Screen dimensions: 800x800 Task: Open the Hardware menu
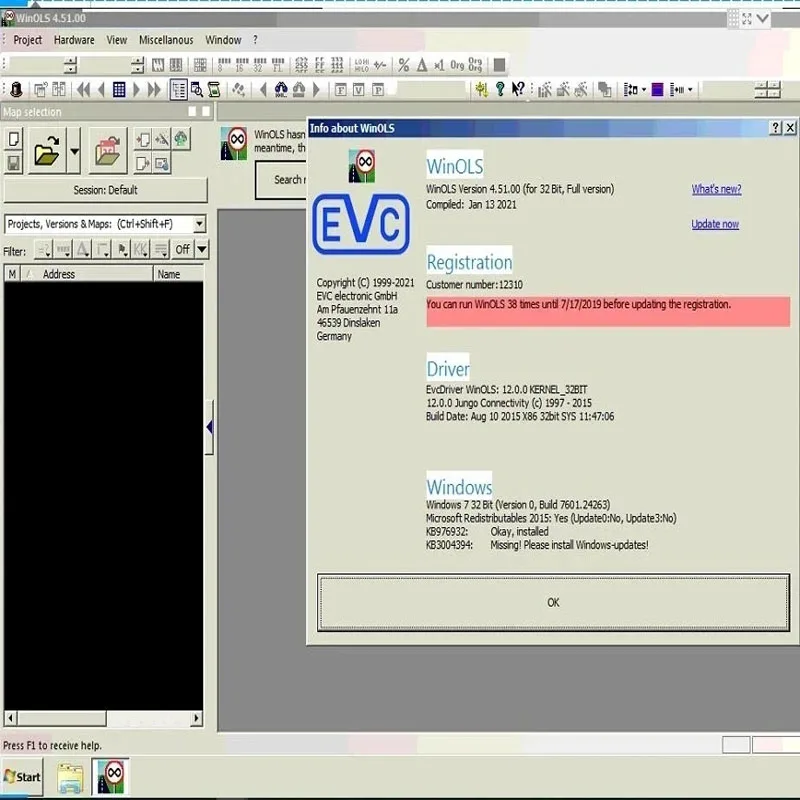(x=74, y=40)
